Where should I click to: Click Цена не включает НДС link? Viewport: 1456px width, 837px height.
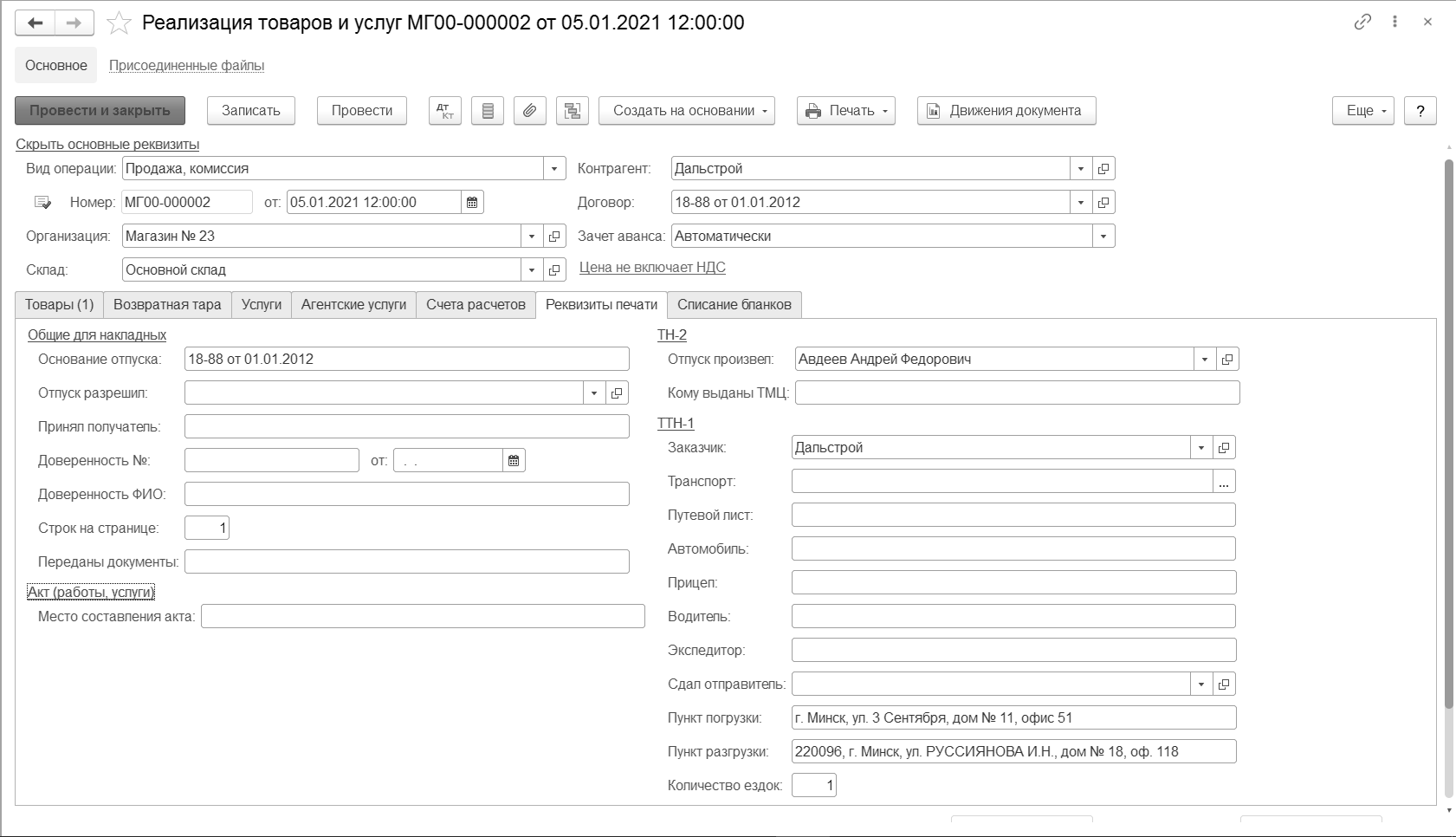652,267
